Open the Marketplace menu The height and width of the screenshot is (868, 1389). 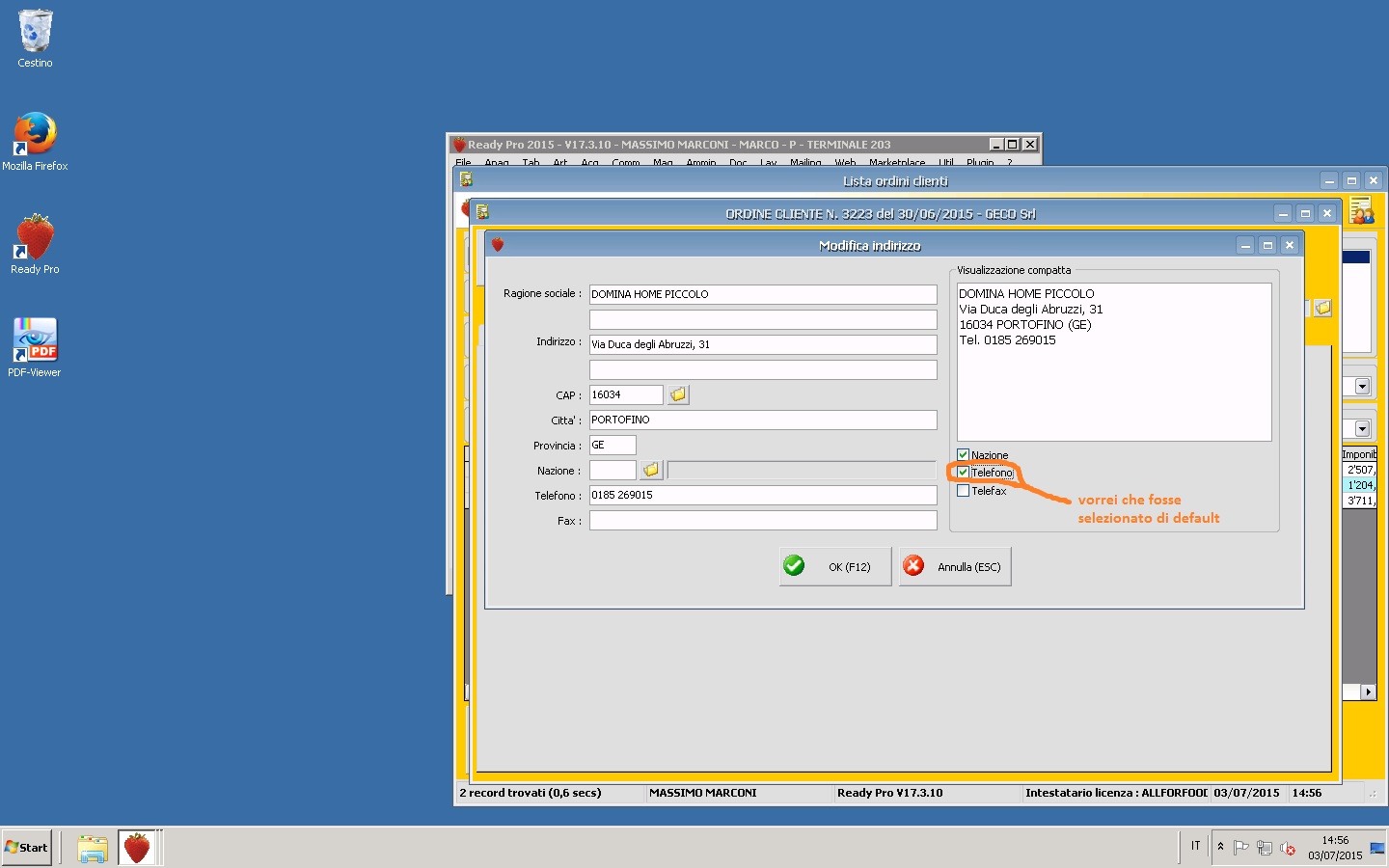point(897,162)
